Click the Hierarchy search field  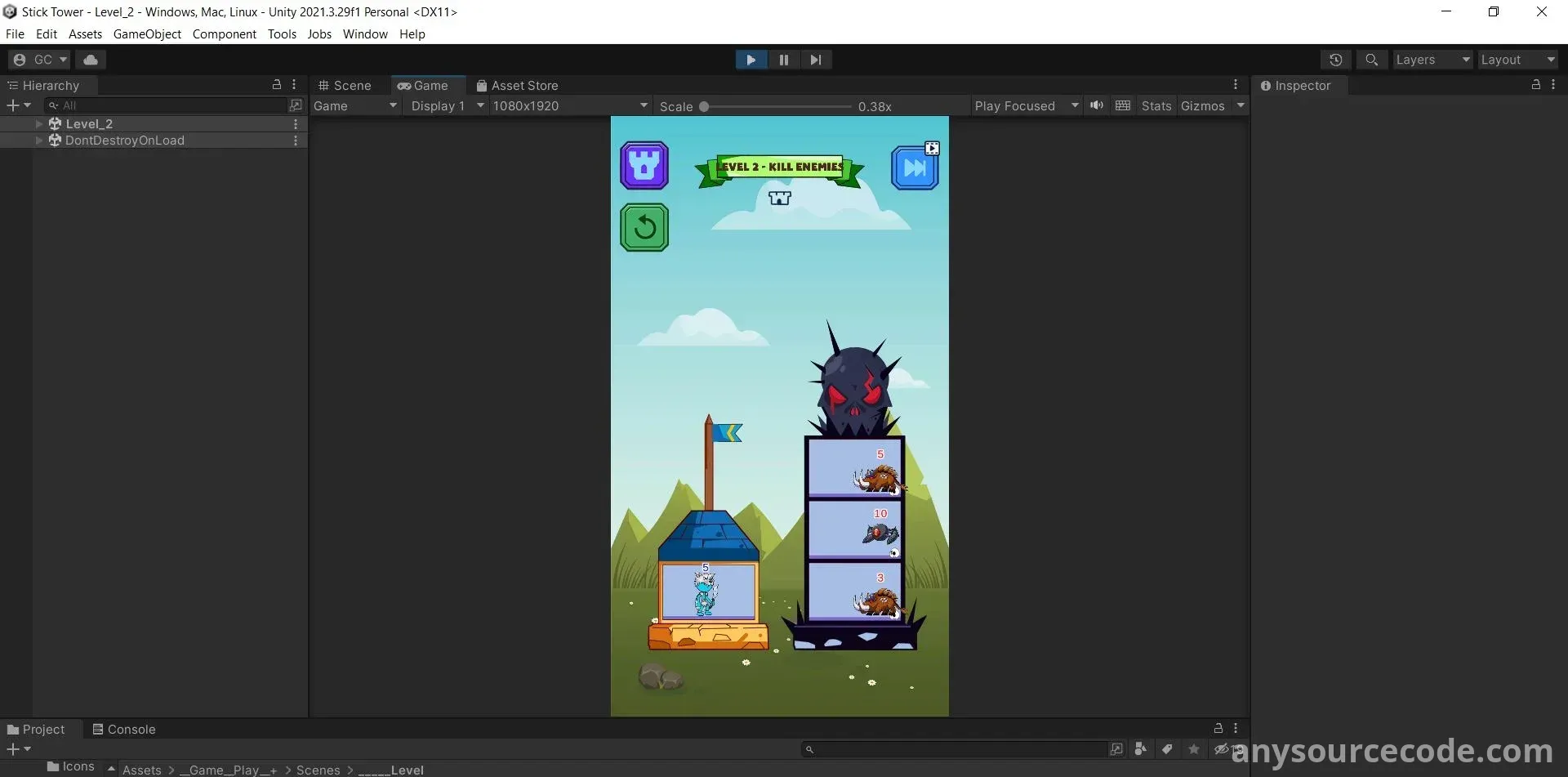pos(171,105)
